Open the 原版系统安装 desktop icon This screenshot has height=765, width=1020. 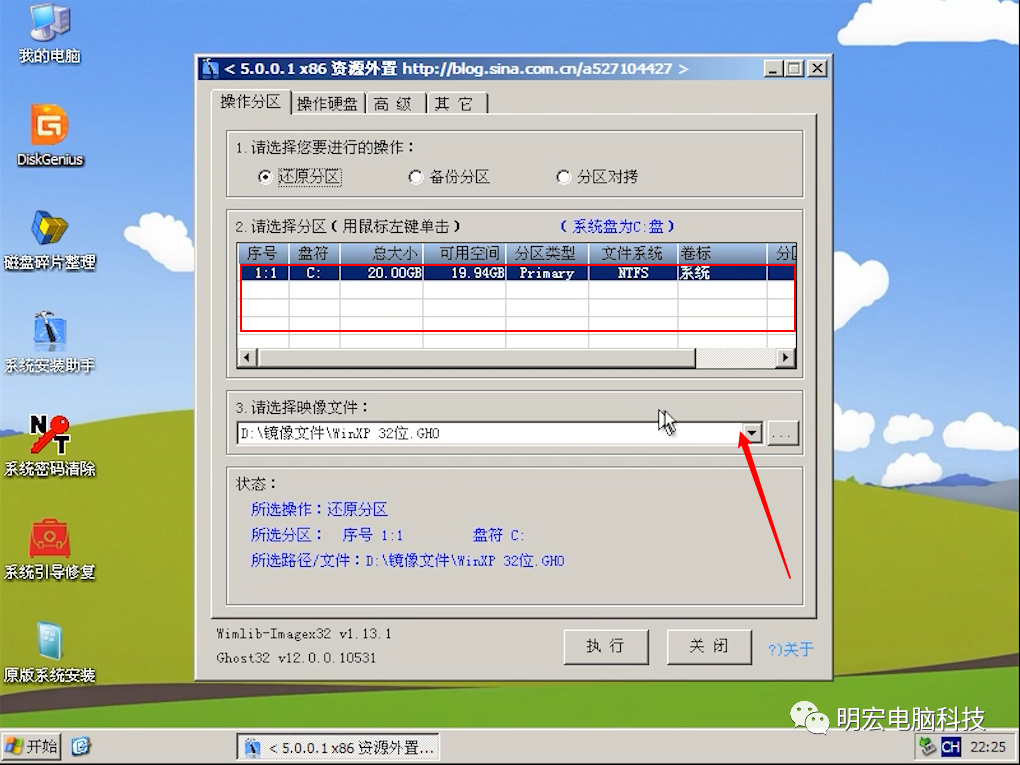click(x=49, y=643)
